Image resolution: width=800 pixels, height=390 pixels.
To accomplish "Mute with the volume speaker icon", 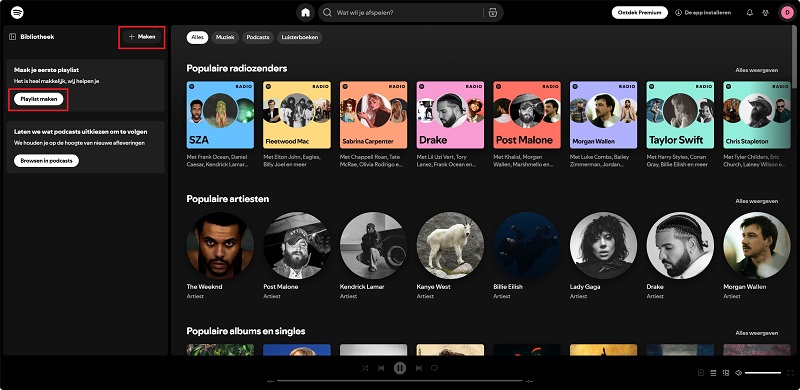I will point(738,373).
